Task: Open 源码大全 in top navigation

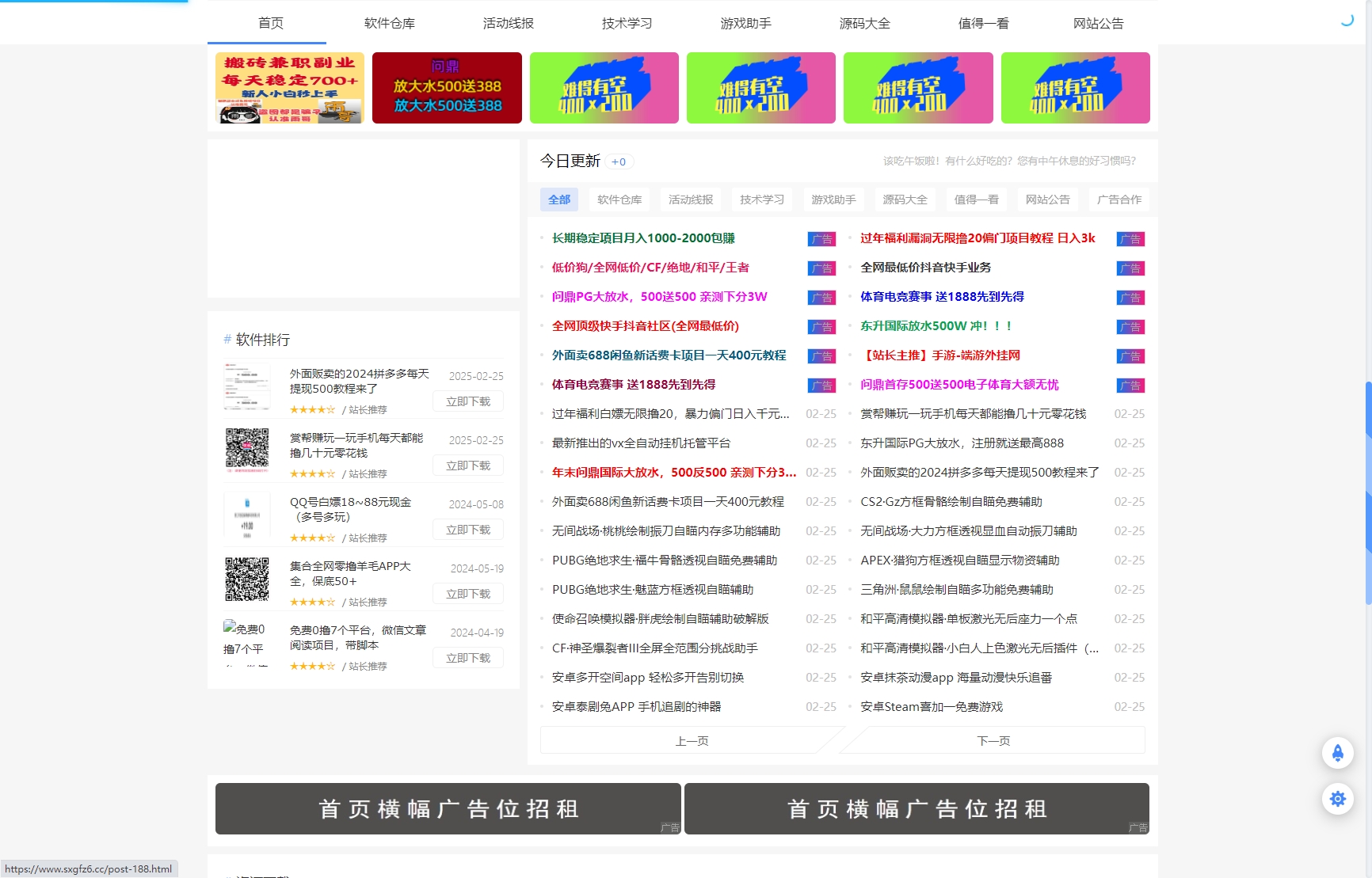Action: [865, 23]
